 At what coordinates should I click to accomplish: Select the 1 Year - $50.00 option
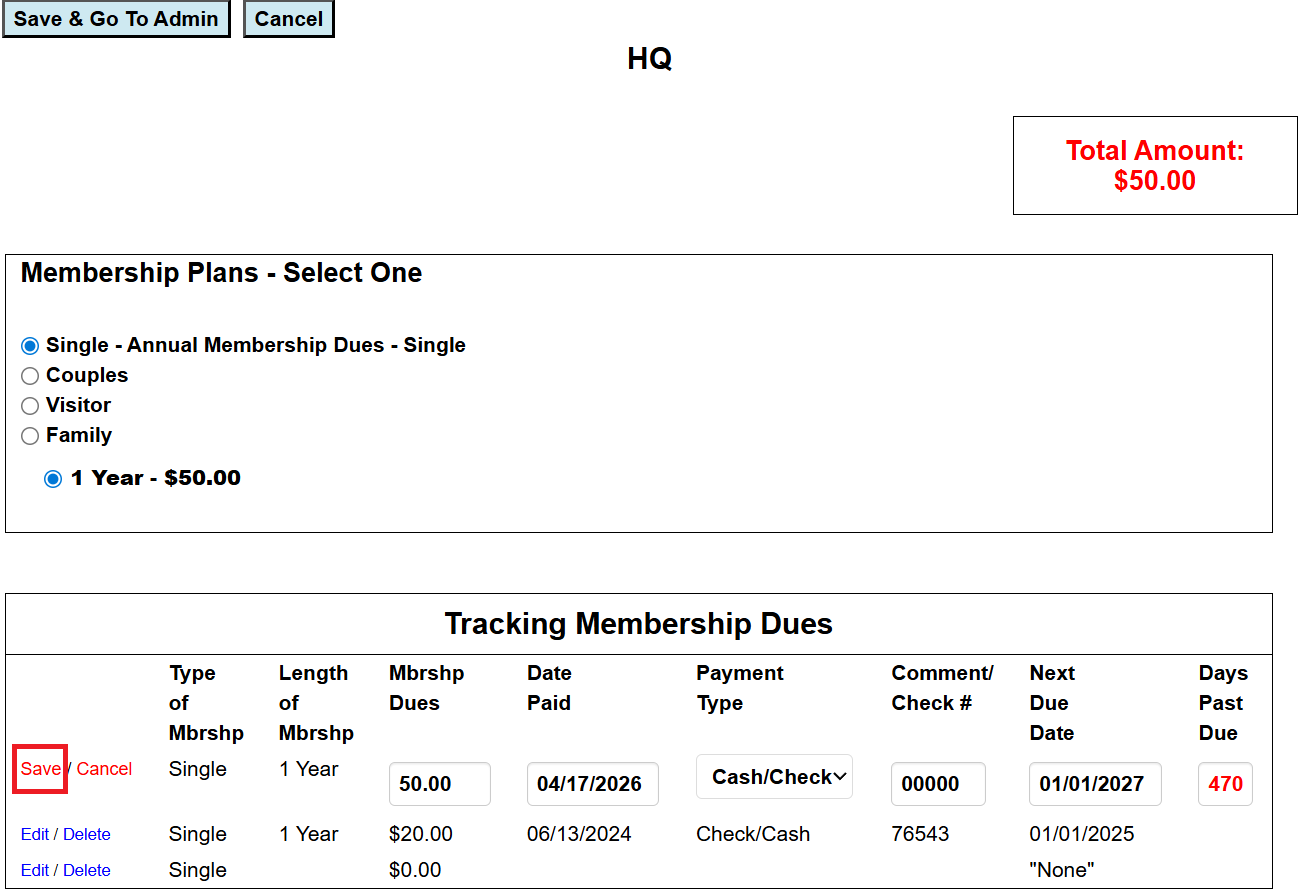pos(53,479)
